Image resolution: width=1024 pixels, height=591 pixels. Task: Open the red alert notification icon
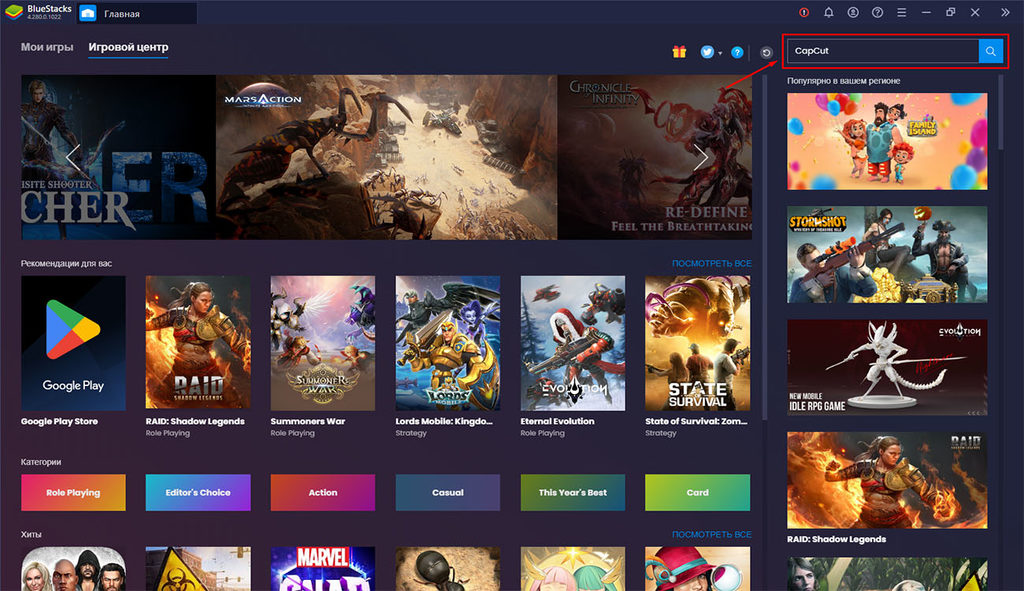tap(804, 12)
